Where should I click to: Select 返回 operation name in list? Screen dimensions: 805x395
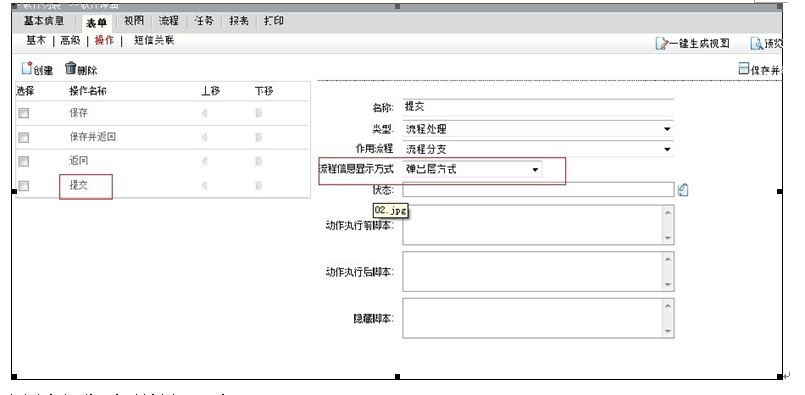pos(79,161)
